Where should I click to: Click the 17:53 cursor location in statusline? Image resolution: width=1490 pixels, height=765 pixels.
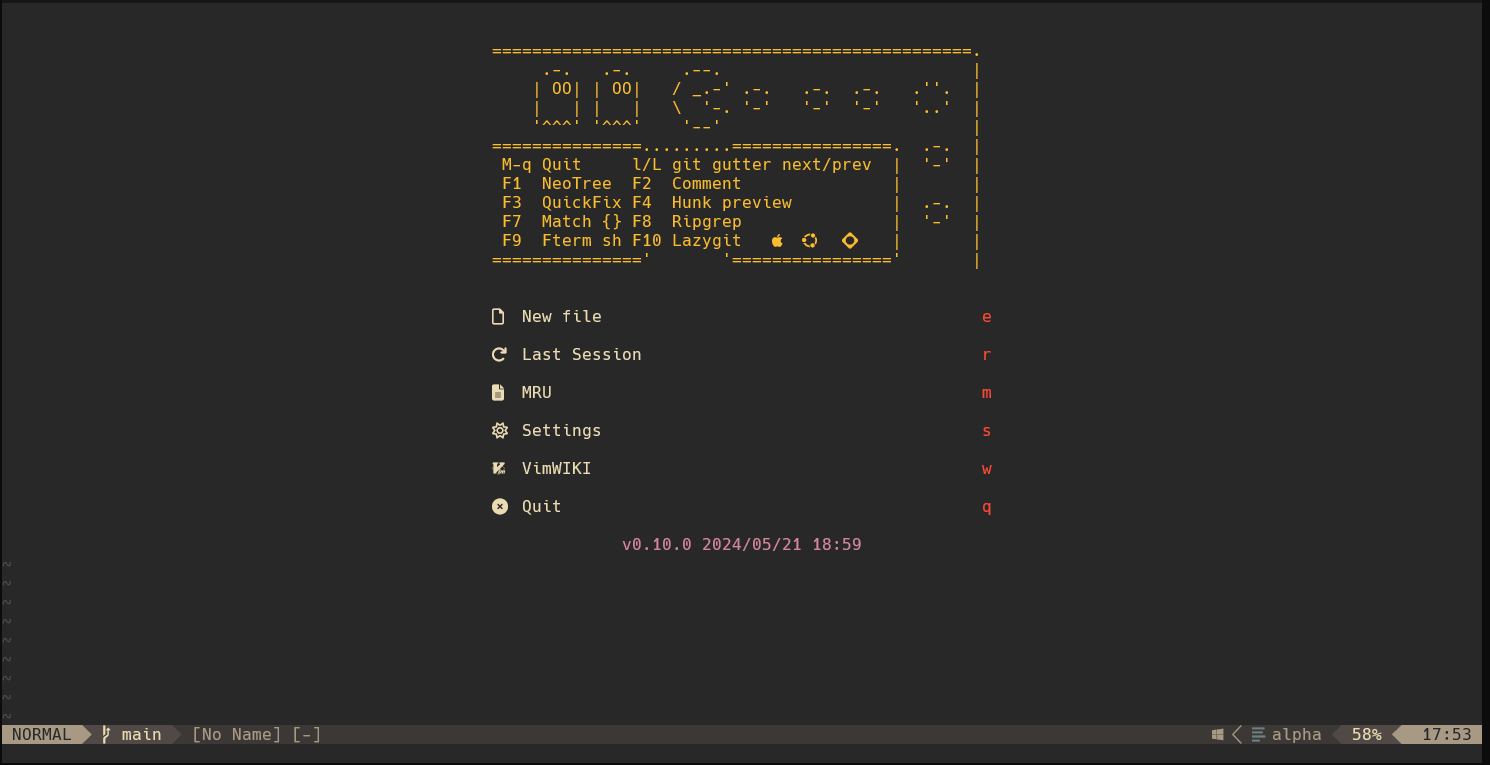[x=1447, y=735]
